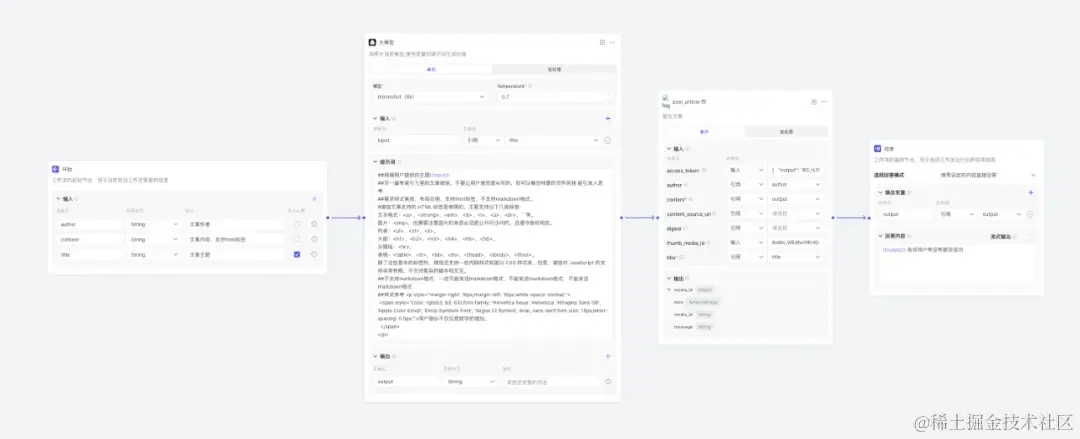Remove the title row in start node
This screenshot has width=1080, height=439.
click(x=314, y=254)
